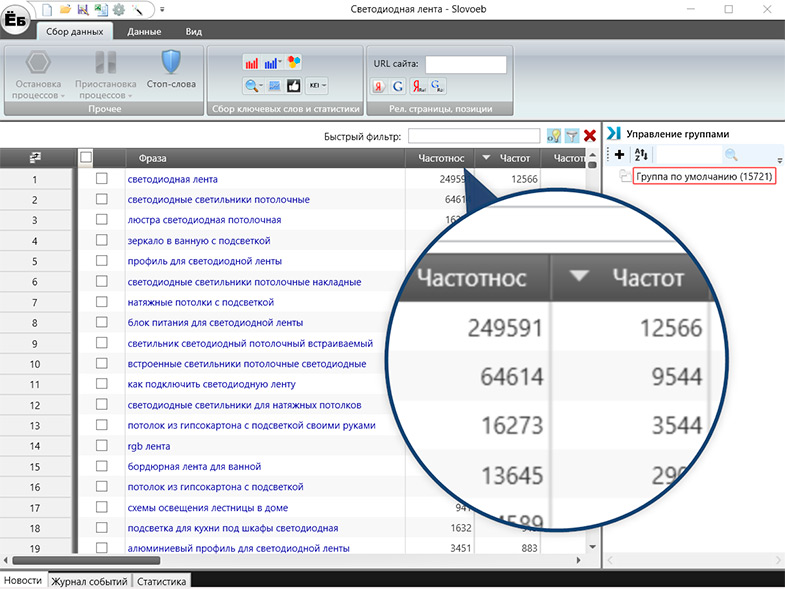785x589 pixels.
Task: Click the Google relevant pages icon
Action: (398, 86)
